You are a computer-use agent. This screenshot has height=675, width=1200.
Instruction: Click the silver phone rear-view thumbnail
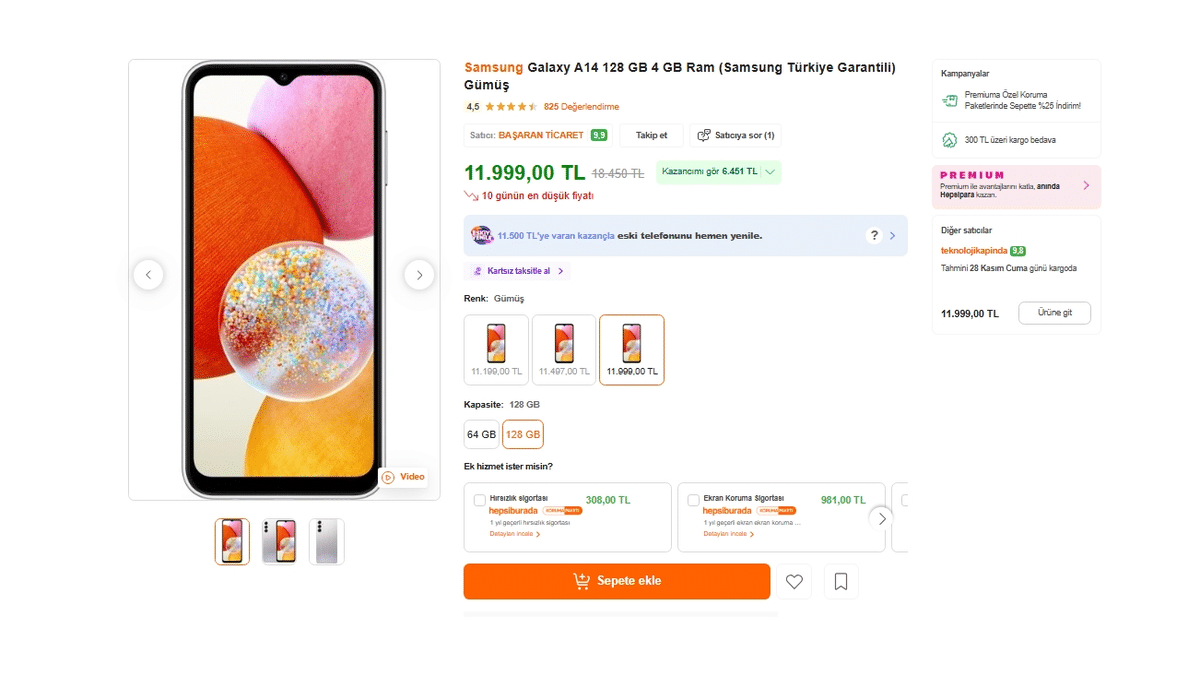tap(327, 540)
